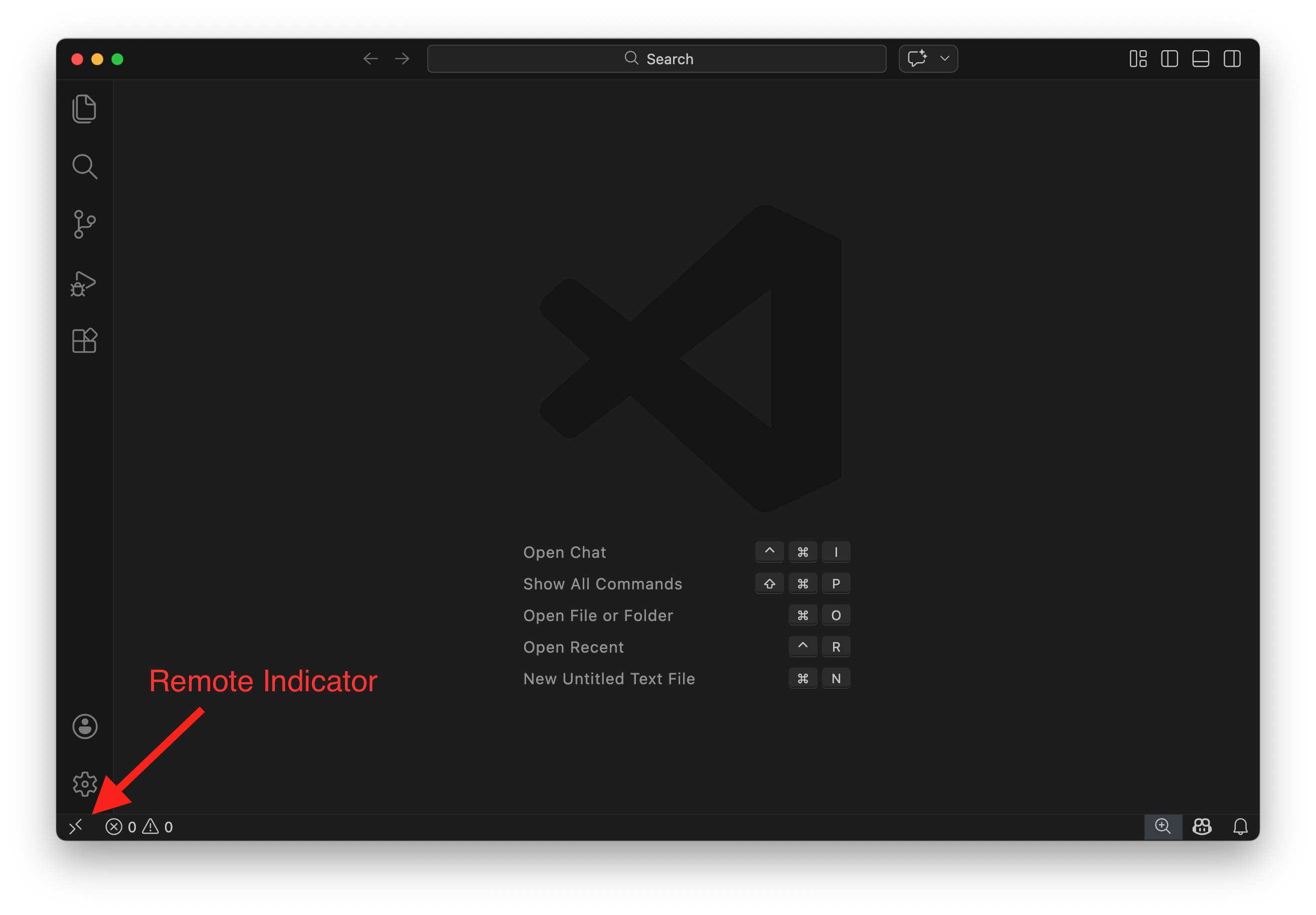Viewport: 1316px width, 915px height.
Task: Open the Search view in the activity bar
Action: point(84,167)
